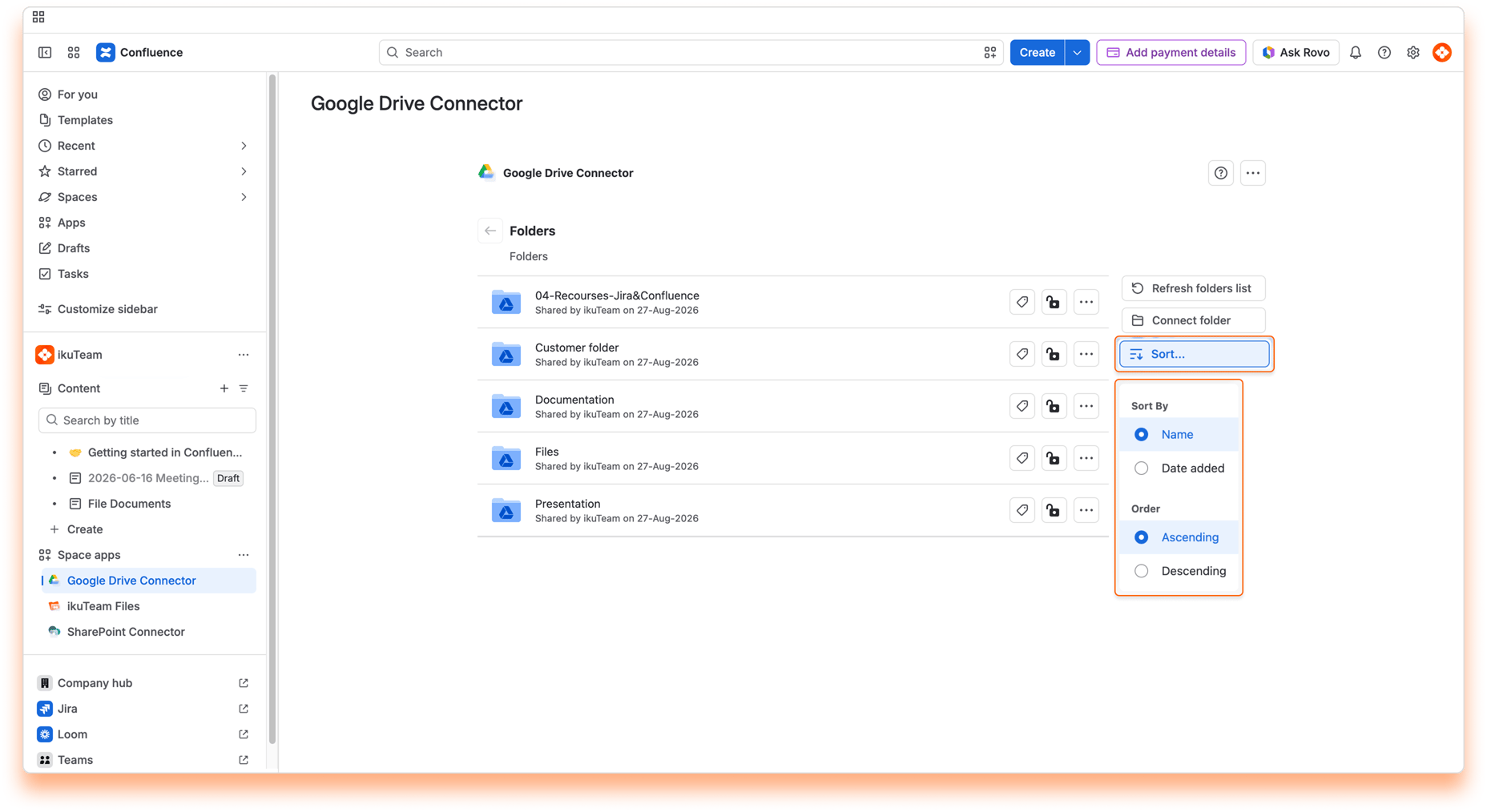Viewport: 1487px width, 812px height.
Task: Expand the Spaces section
Action: [244, 197]
